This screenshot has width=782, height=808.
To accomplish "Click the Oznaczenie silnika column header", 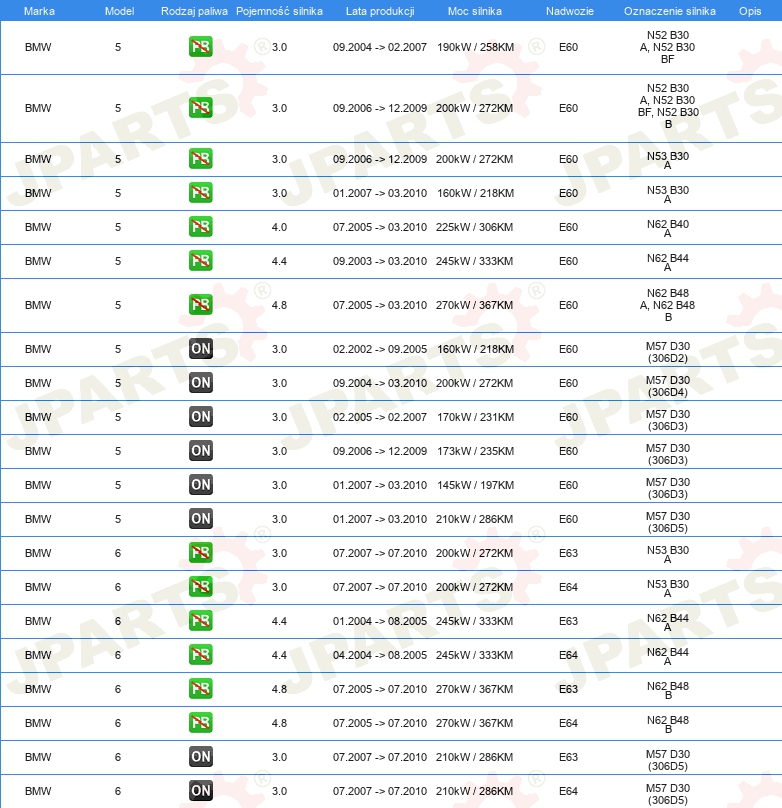I will tap(670, 11).
